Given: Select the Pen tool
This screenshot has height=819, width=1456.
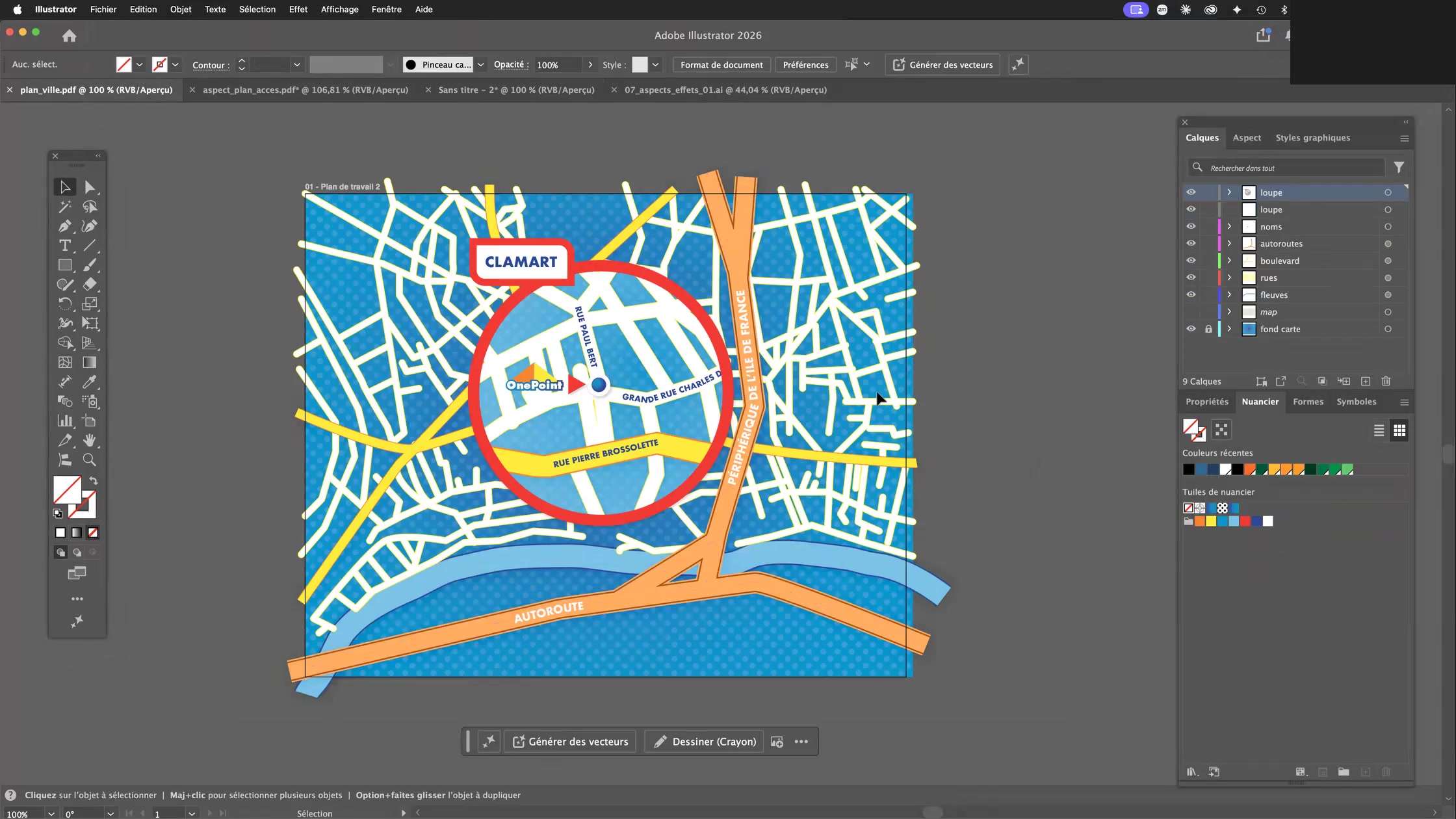Looking at the screenshot, I should (65, 226).
